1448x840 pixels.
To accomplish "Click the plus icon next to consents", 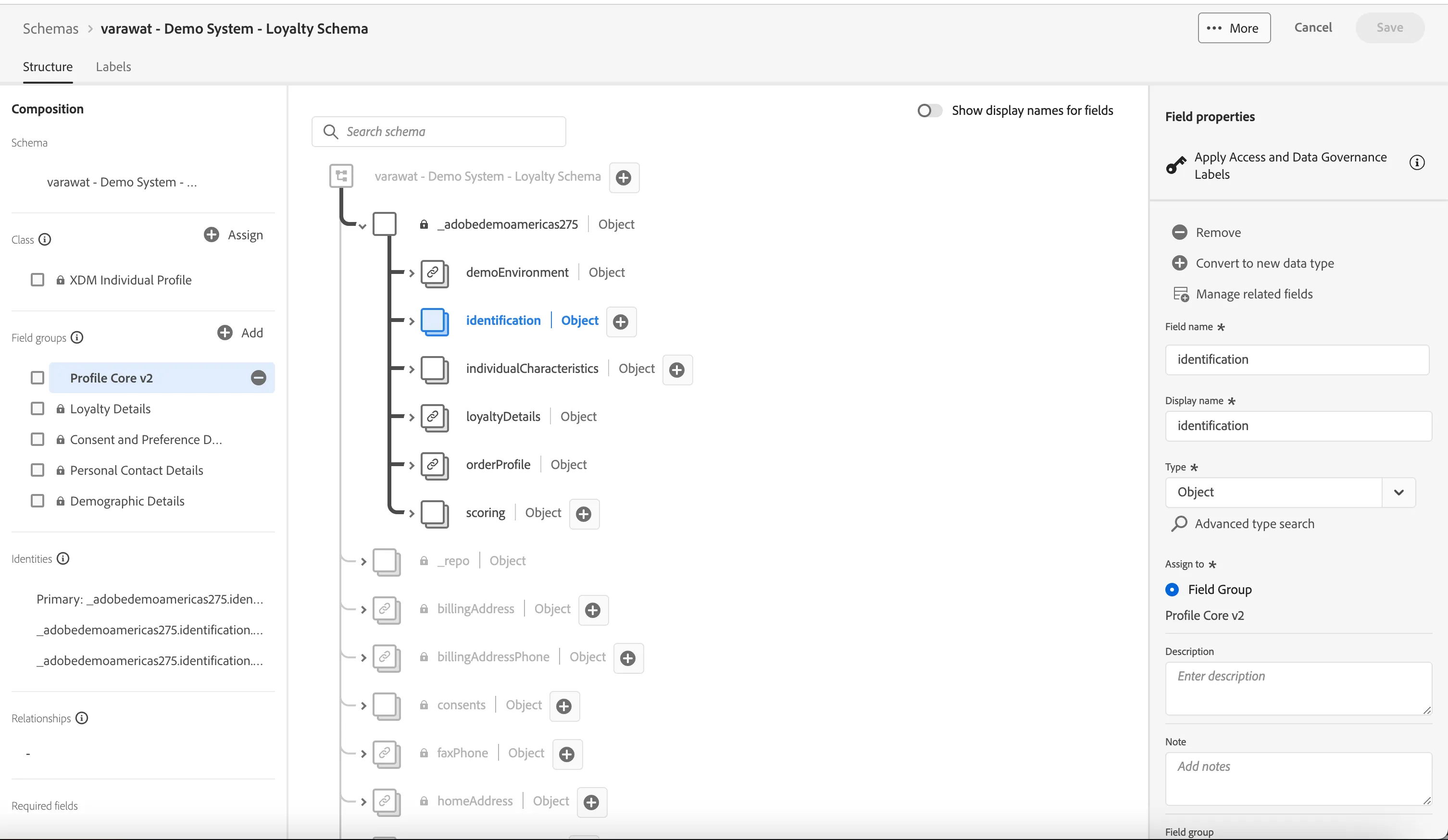I will [564, 706].
